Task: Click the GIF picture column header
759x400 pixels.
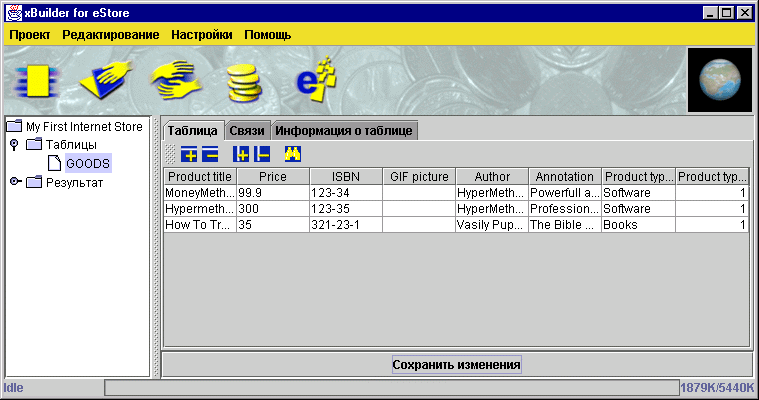Action: coord(419,177)
